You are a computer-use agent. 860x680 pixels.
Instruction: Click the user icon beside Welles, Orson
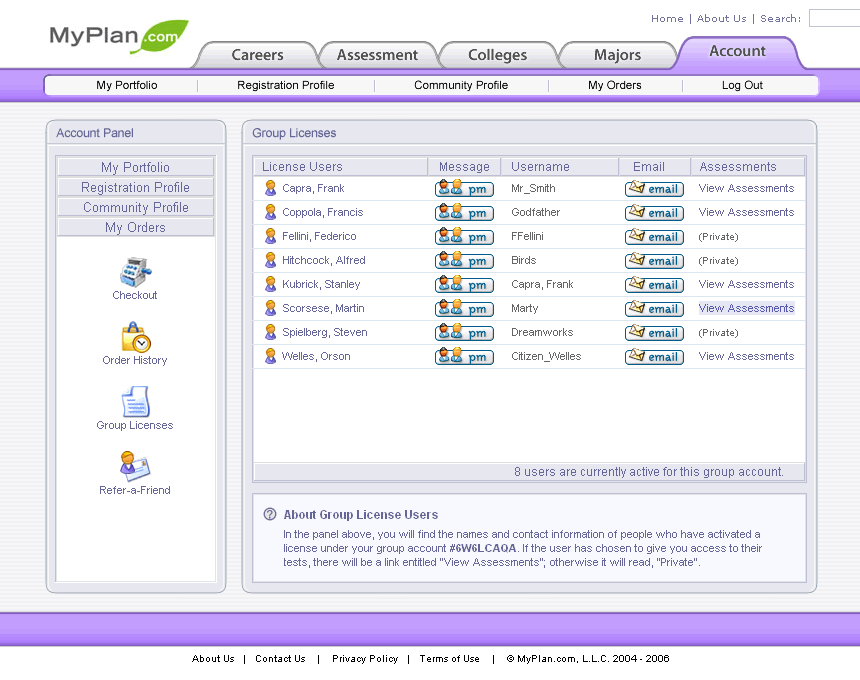(x=270, y=356)
